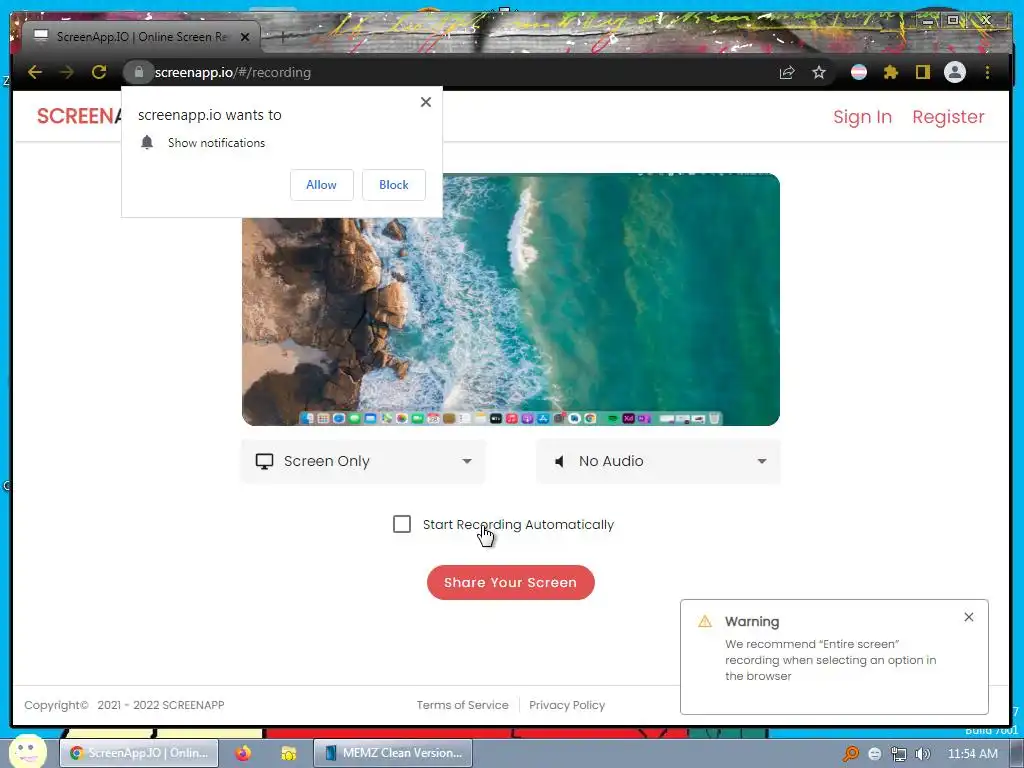Screen dimensions: 1024x768
Task: Click the browser forward arrow
Action: 67,72
